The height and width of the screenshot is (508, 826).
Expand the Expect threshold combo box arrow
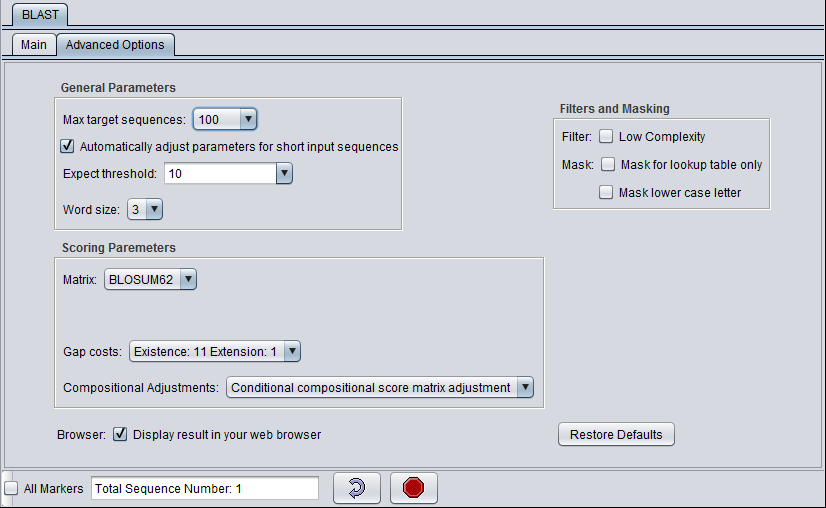[284, 174]
